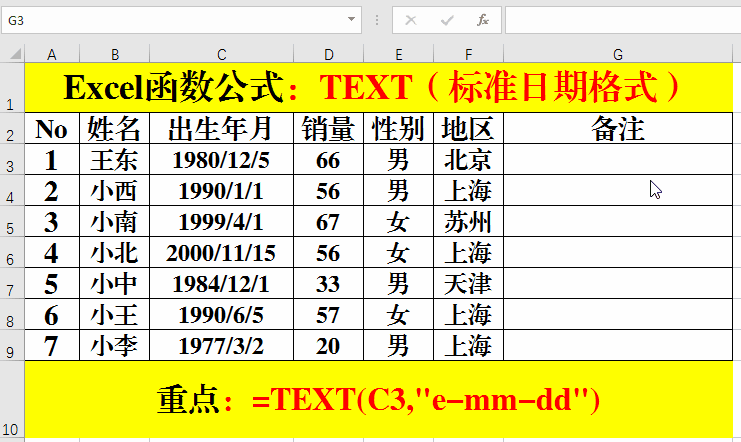Select row 5 header

tap(12, 221)
